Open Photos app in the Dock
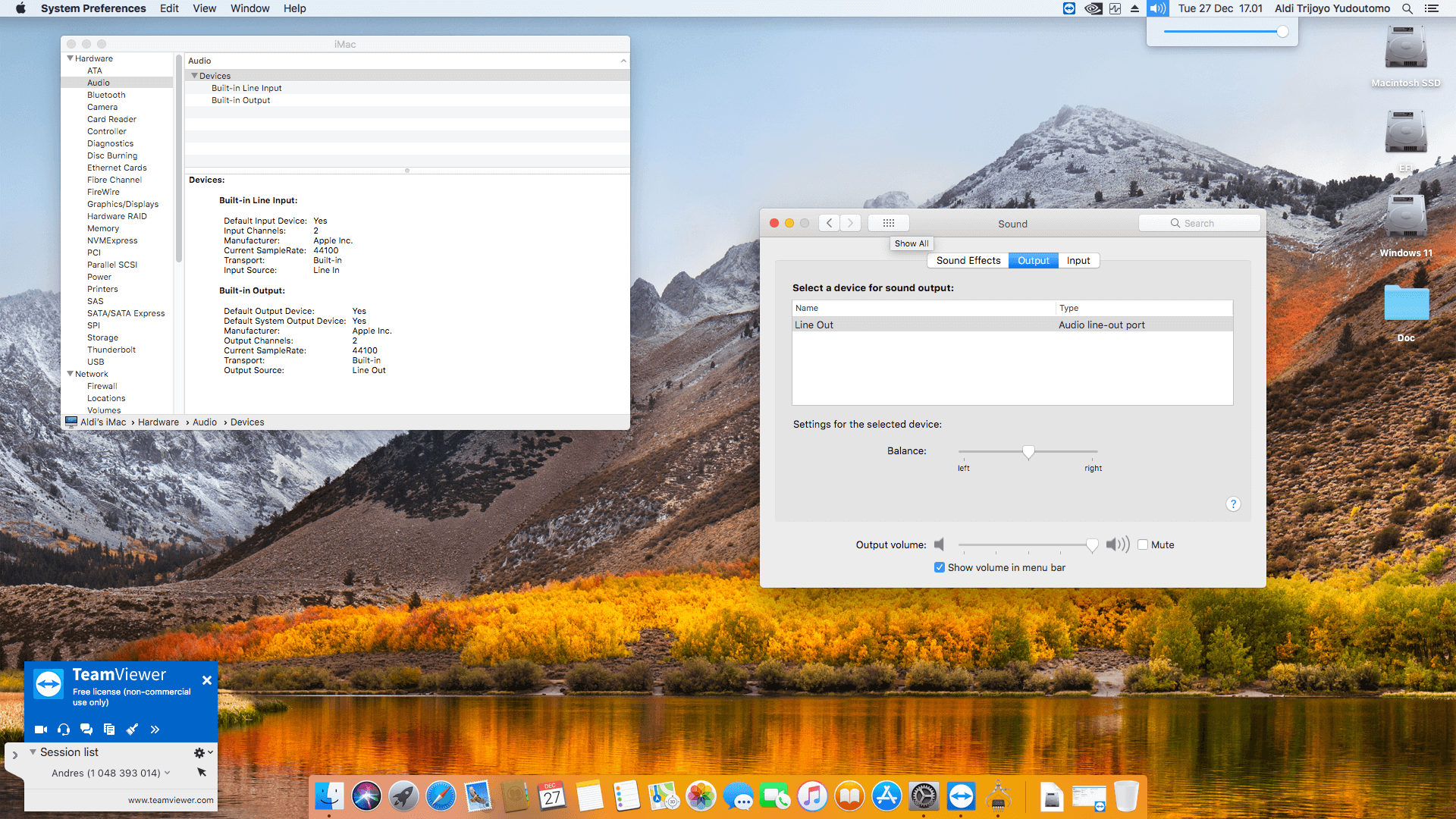 [x=701, y=796]
